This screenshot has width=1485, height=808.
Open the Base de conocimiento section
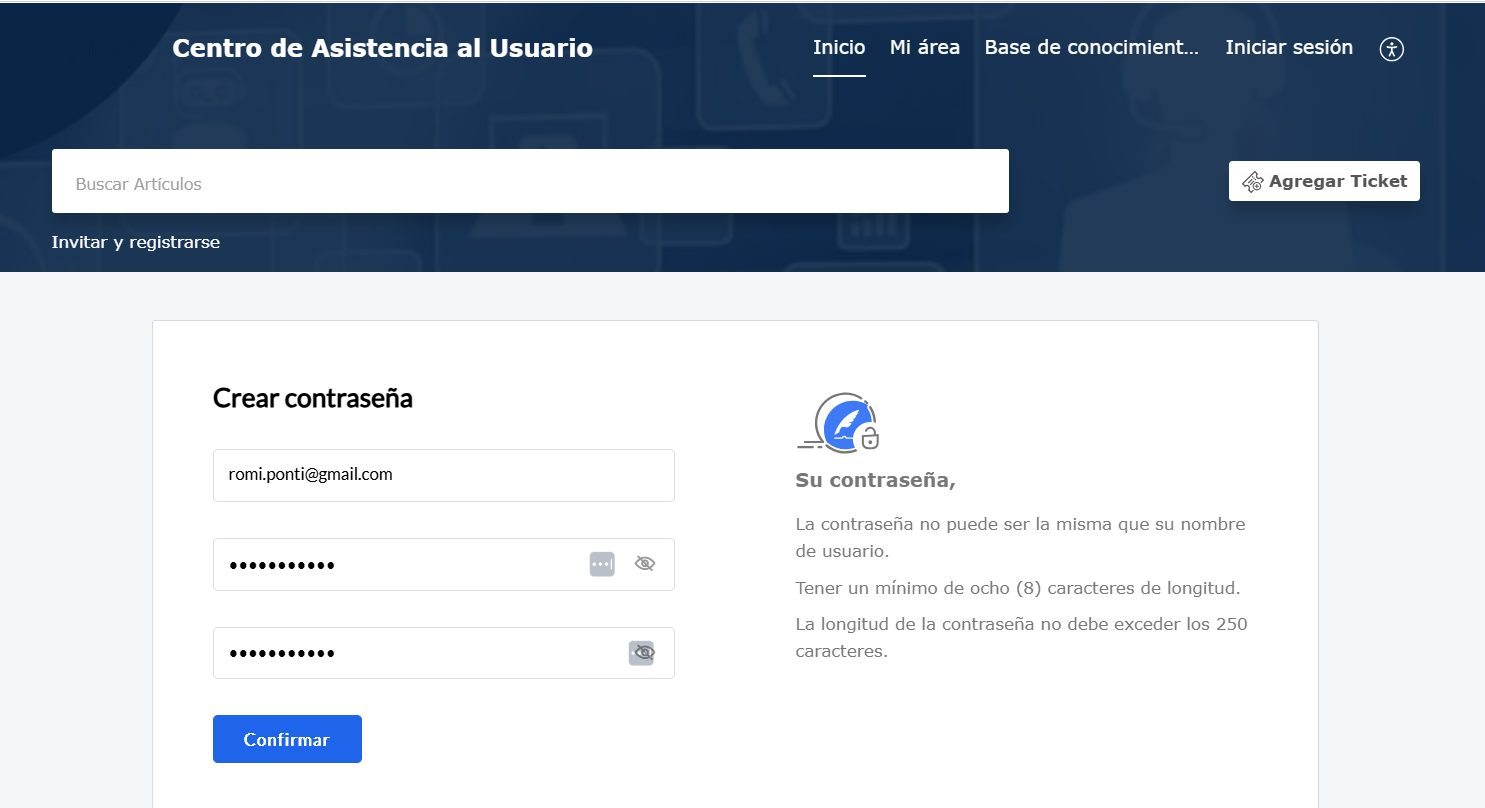click(x=1092, y=48)
